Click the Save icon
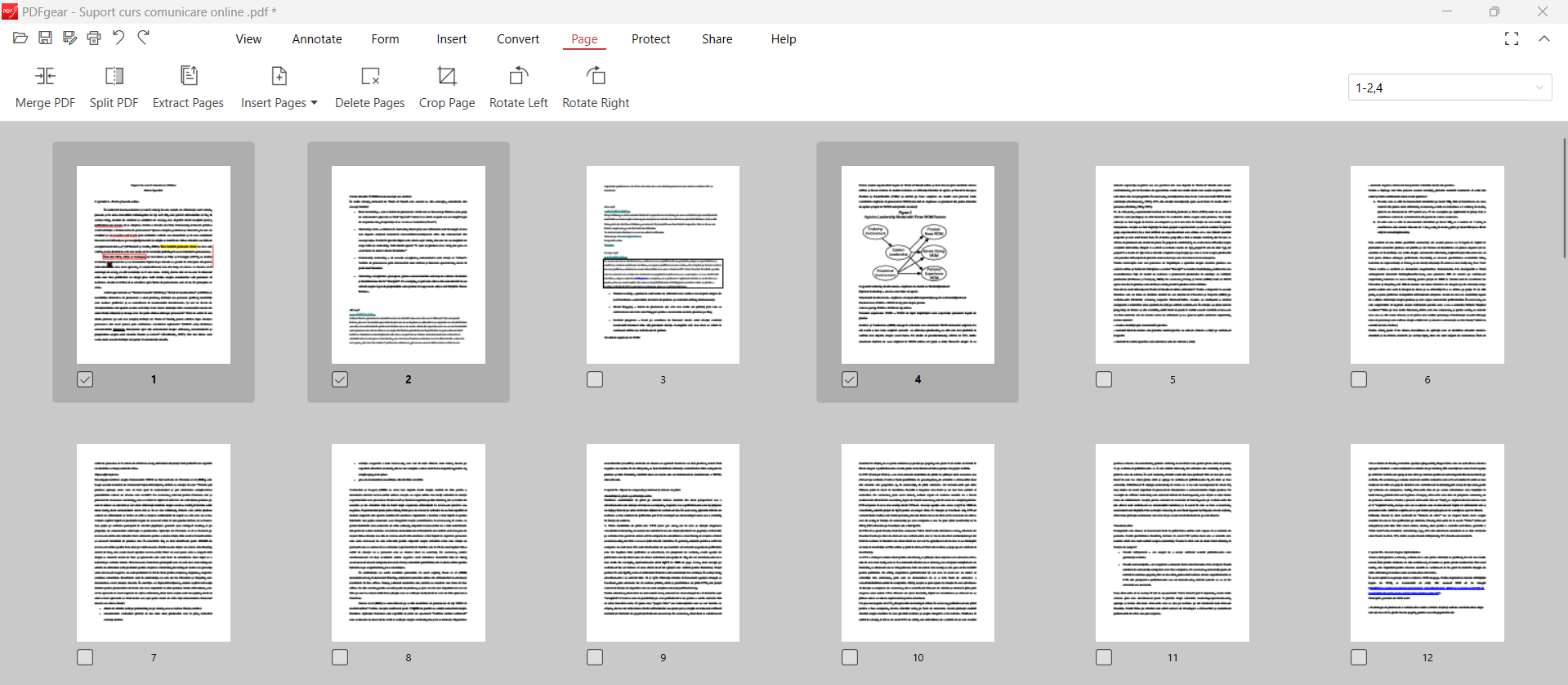The image size is (1568, 685). (x=45, y=38)
